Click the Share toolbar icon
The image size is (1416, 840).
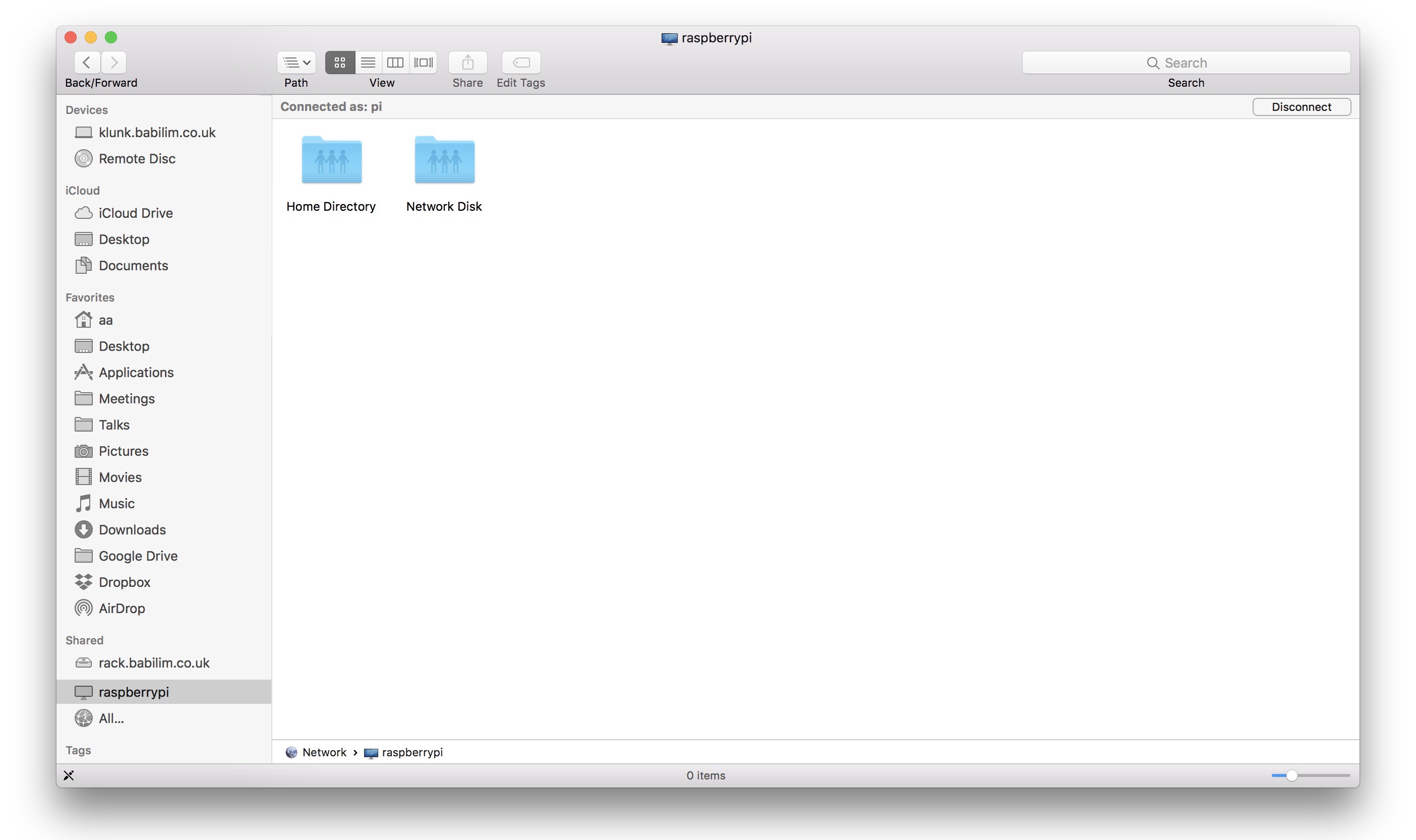pos(467,62)
